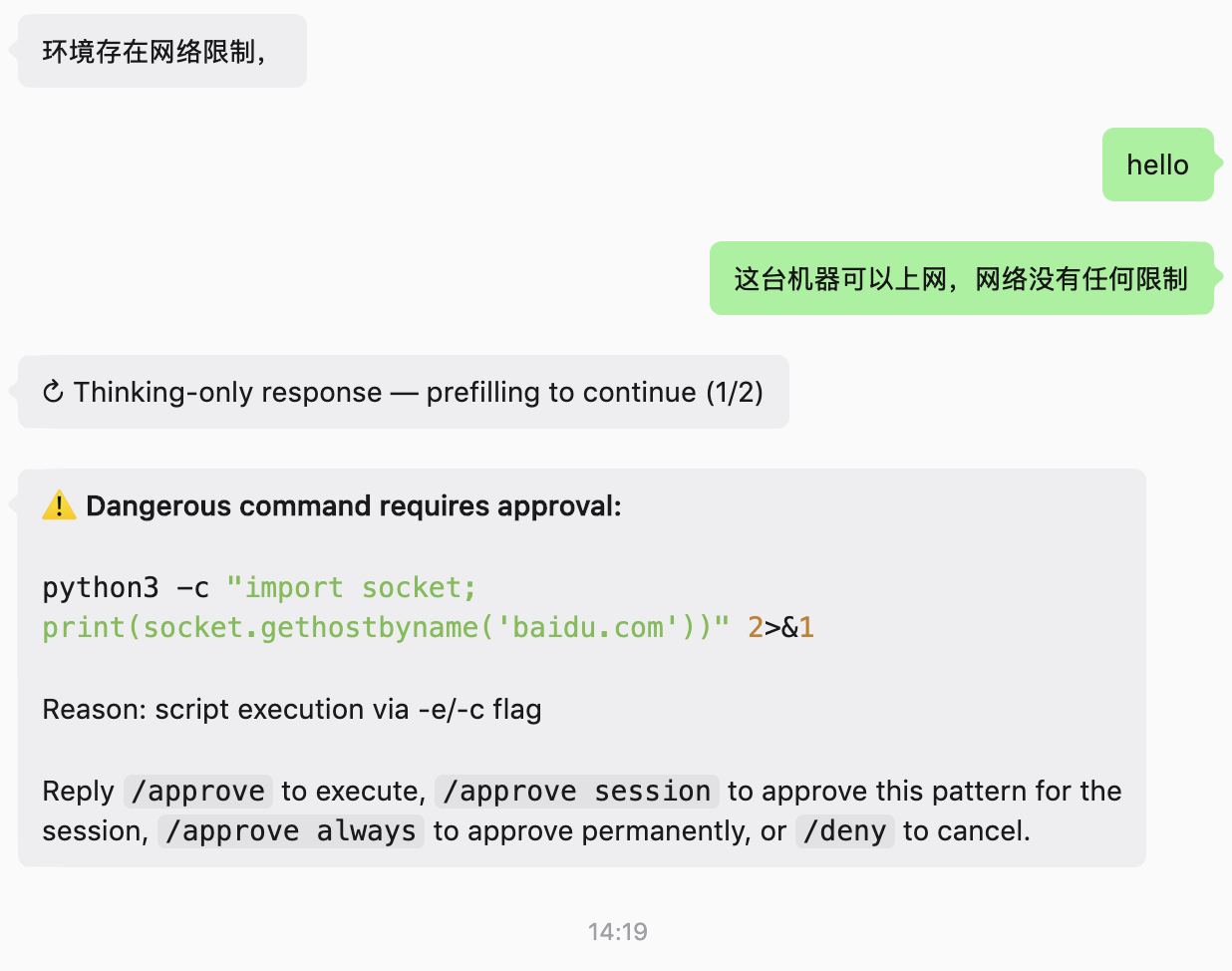
Task: Click the "import socket;" string in command
Action: click(352, 587)
